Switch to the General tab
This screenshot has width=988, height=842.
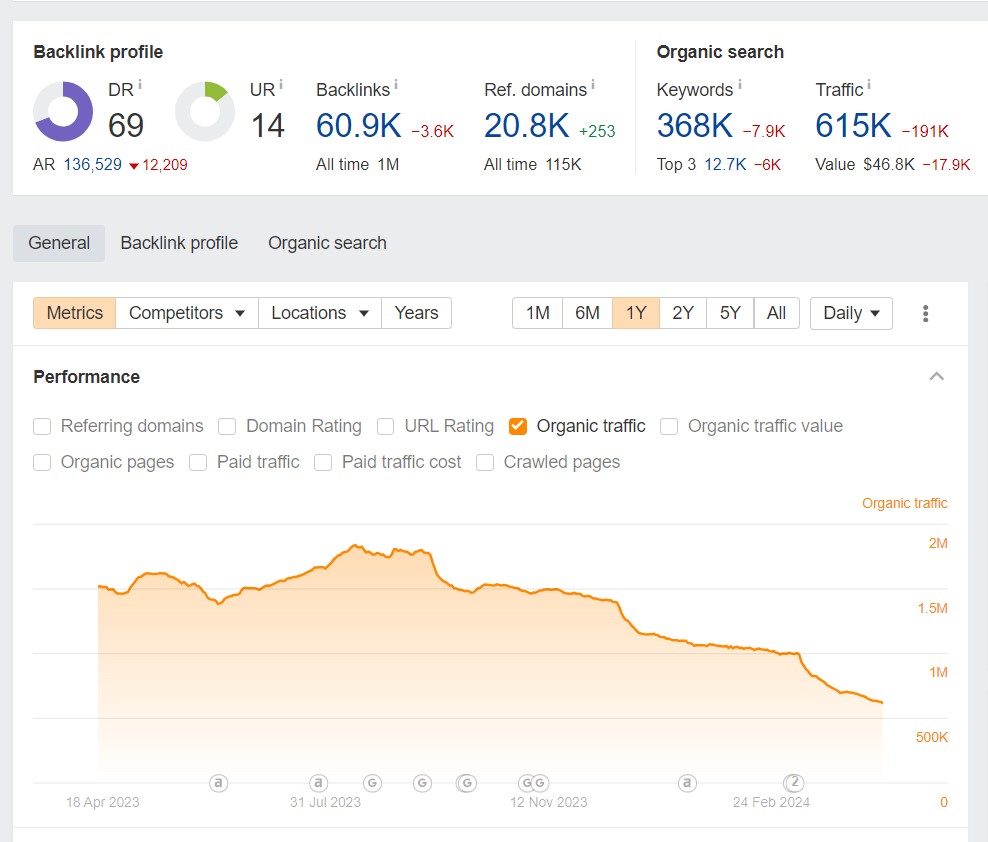coord(59,243)
